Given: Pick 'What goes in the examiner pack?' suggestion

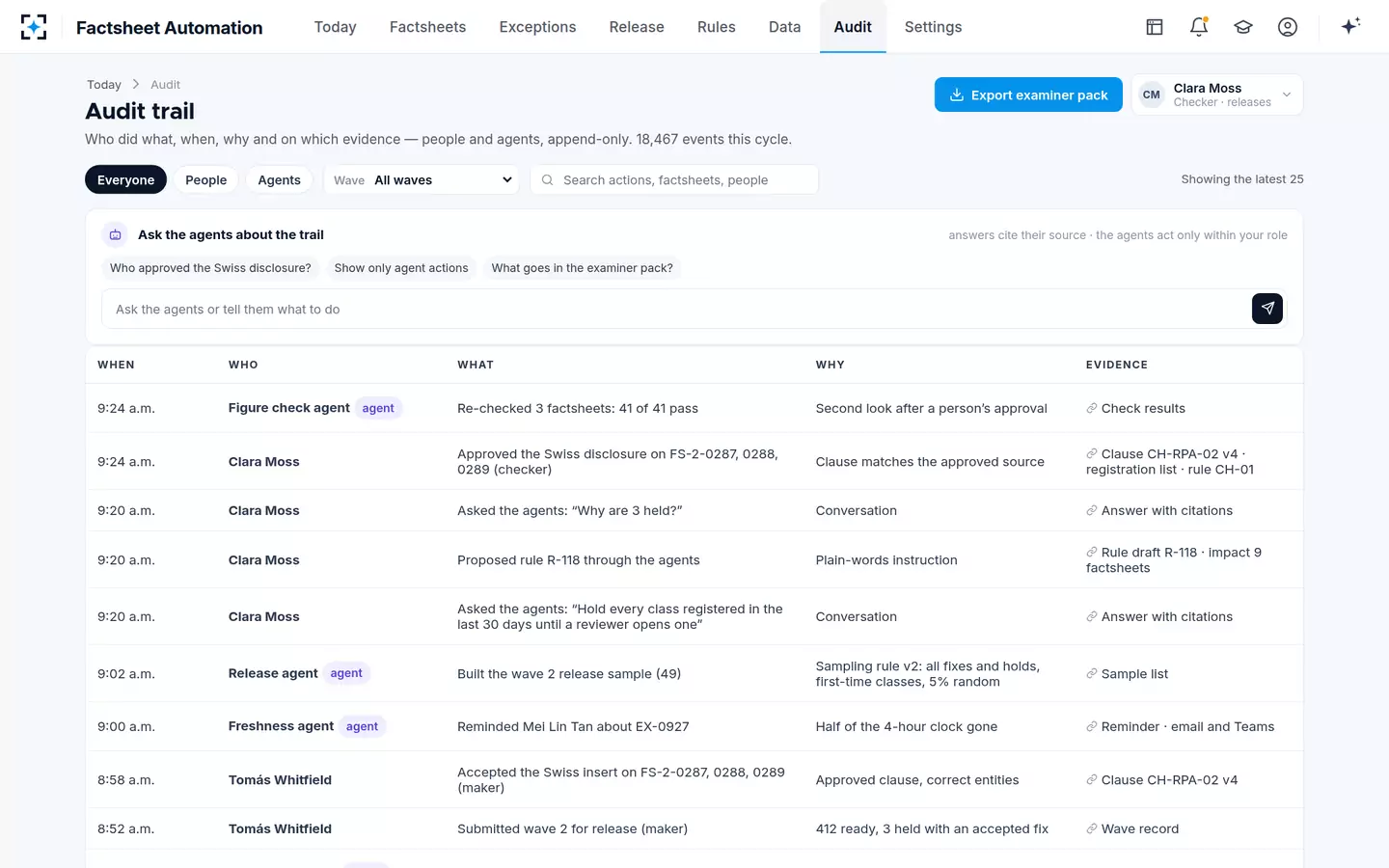Looking at the screenshot, I should 583,268.
